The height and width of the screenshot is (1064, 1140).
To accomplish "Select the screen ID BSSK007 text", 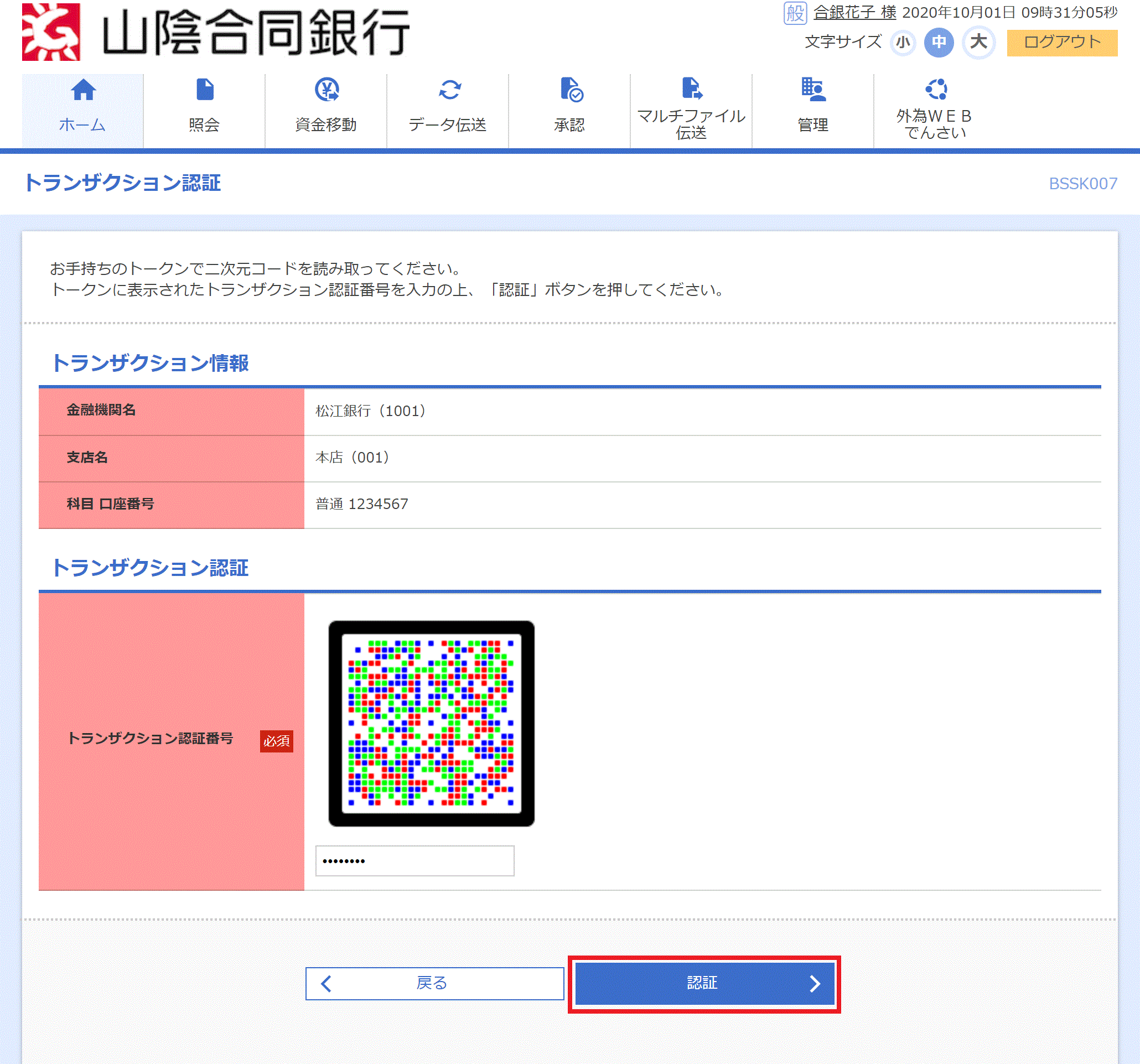I will 1082,184.
